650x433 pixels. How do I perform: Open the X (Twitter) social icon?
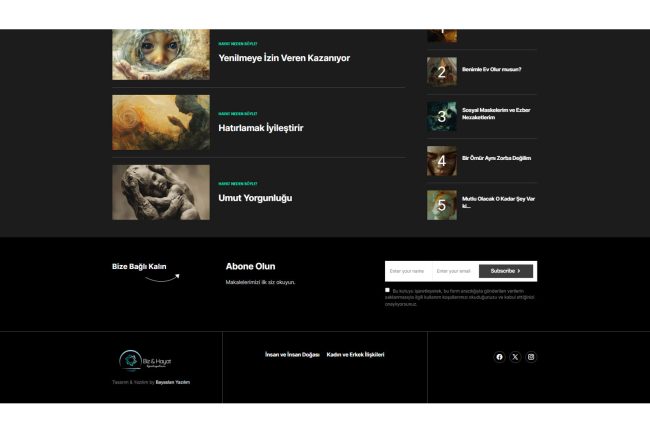515,357
